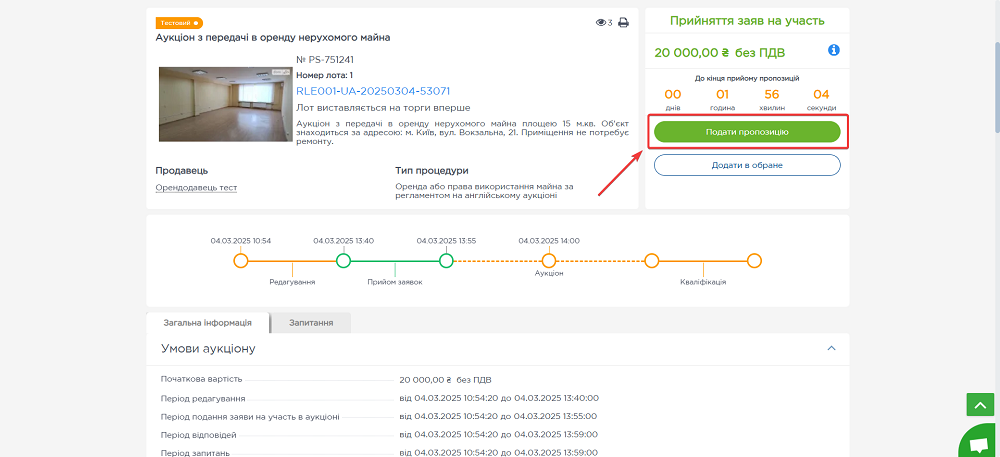Click green timeline marker at 04.03.2025 13:40
The height and width of the screenshot is (457, 1000).
coord(343,261)
